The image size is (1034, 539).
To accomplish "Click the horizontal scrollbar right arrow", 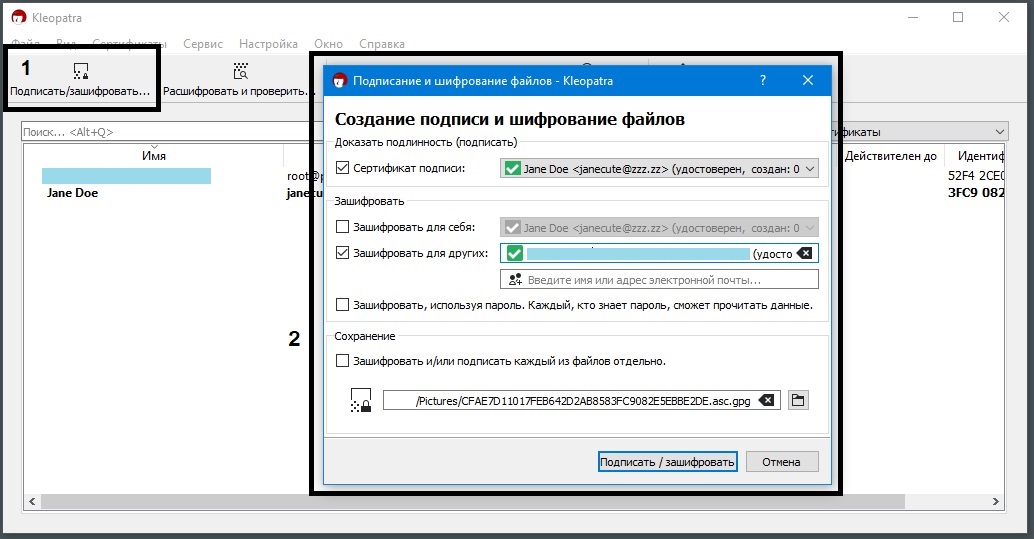I will point(996,502).
